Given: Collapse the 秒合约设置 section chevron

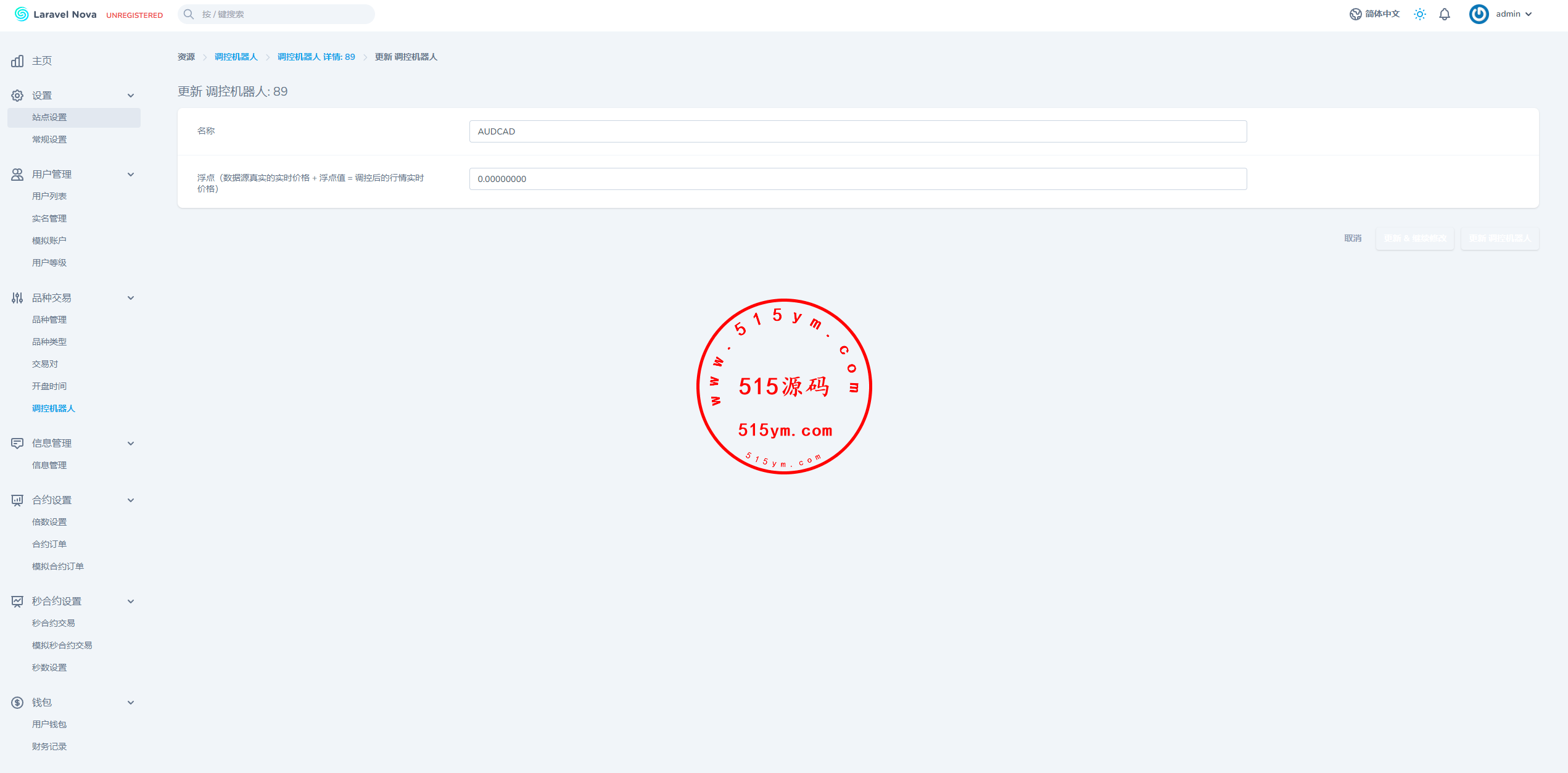Looking at the screenshot, I should (x=131, y=601).
